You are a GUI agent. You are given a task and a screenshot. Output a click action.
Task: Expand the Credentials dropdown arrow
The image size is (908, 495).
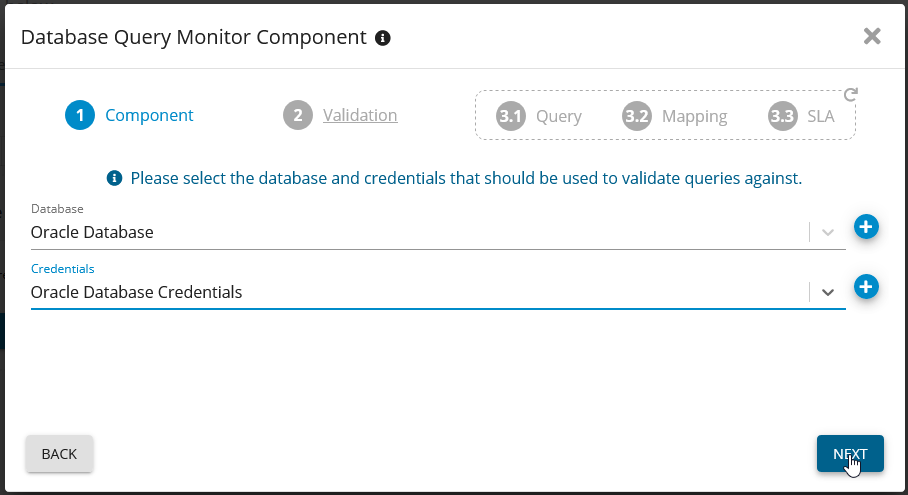828,292
